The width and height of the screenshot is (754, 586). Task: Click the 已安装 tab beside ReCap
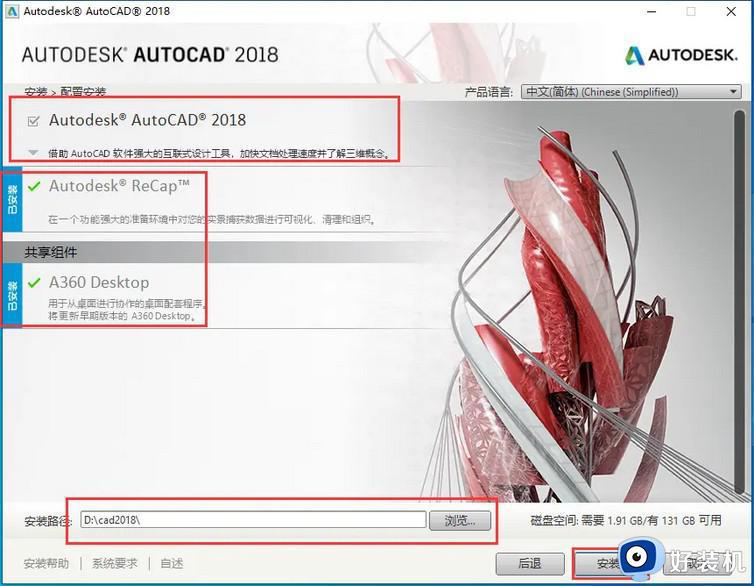pyautogui.click(x=13, y=199)
